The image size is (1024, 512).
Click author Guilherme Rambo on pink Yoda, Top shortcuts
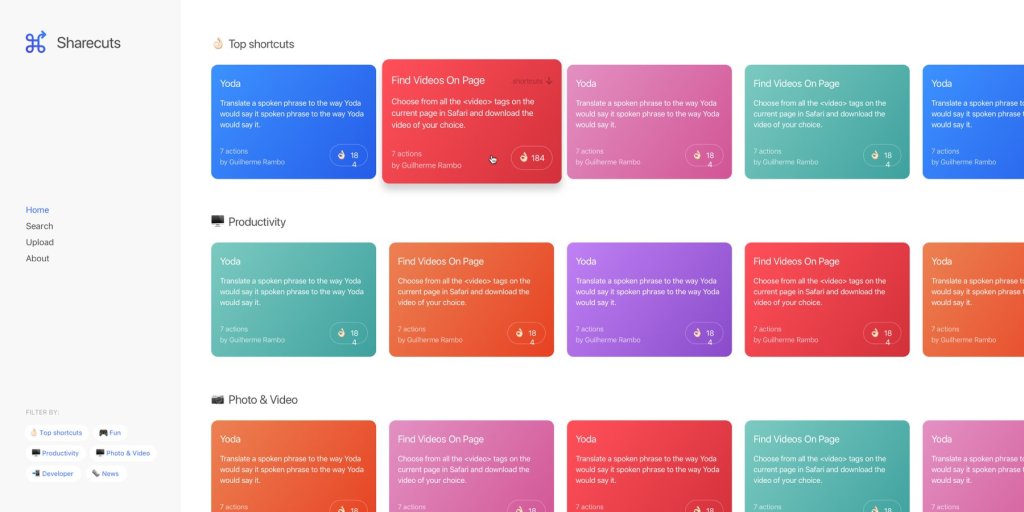pyautogui.click(x=608, y=162)
